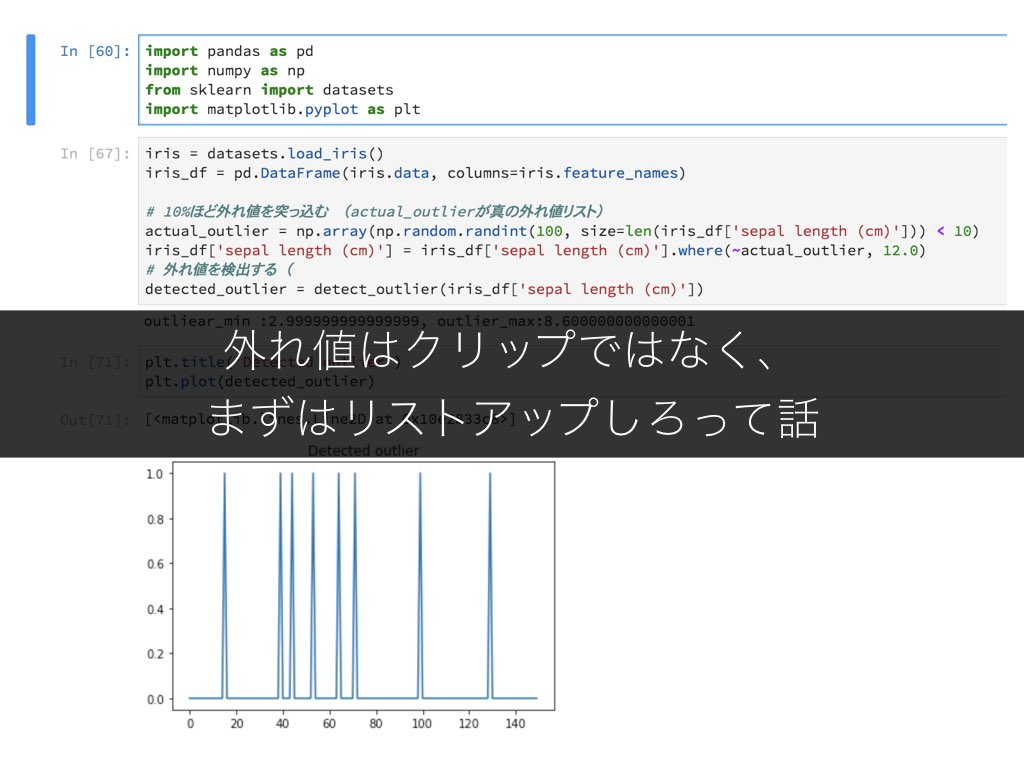
Task: Click the plt.plot(detected_outlier) line
Action: point(260,381)
